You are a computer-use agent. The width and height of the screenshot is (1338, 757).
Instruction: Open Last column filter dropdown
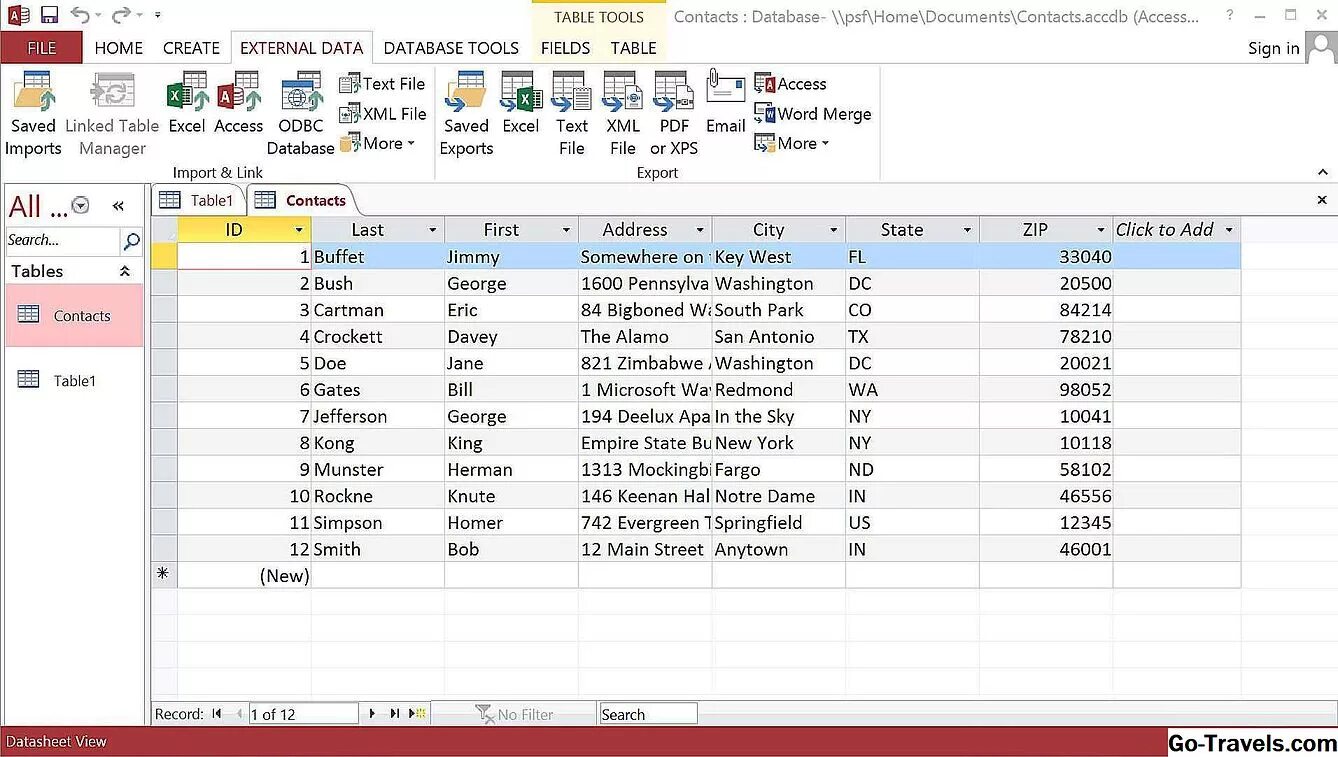click(x=432, y=230)
